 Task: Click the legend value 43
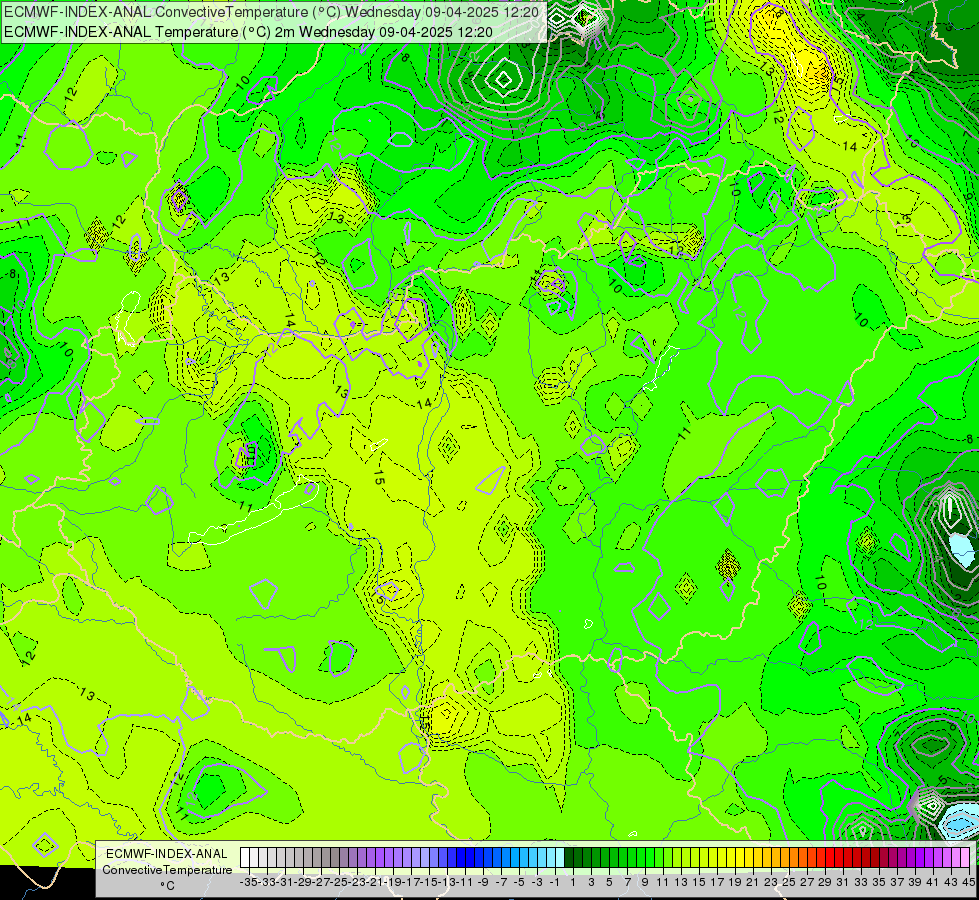coord(951,882)
